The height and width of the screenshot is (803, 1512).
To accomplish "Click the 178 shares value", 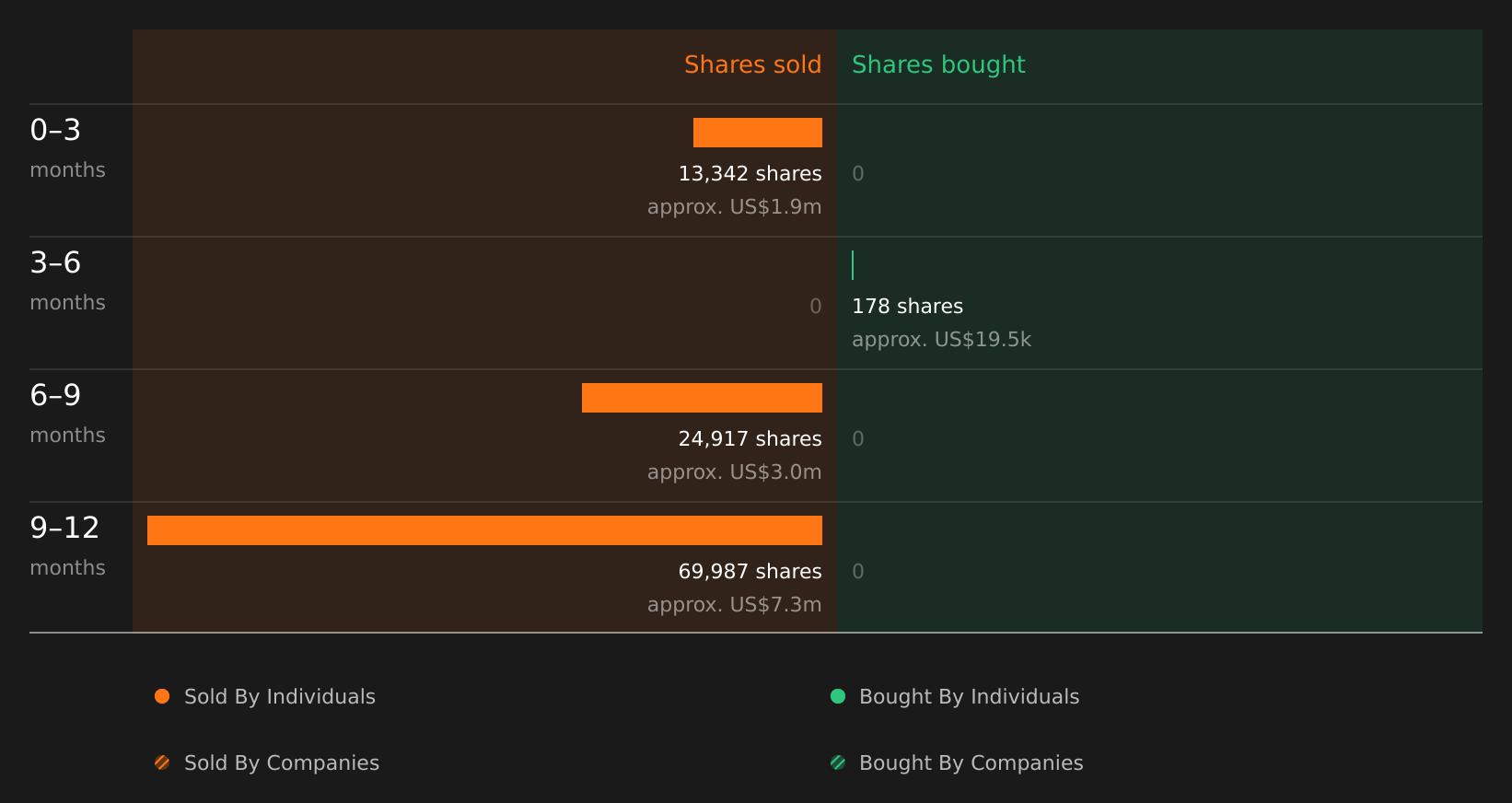I will (907, 307).
